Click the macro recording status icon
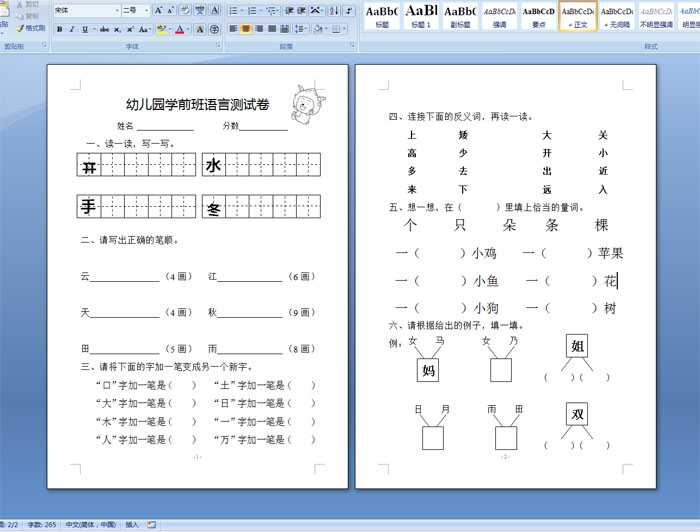 tap(152, 525)
